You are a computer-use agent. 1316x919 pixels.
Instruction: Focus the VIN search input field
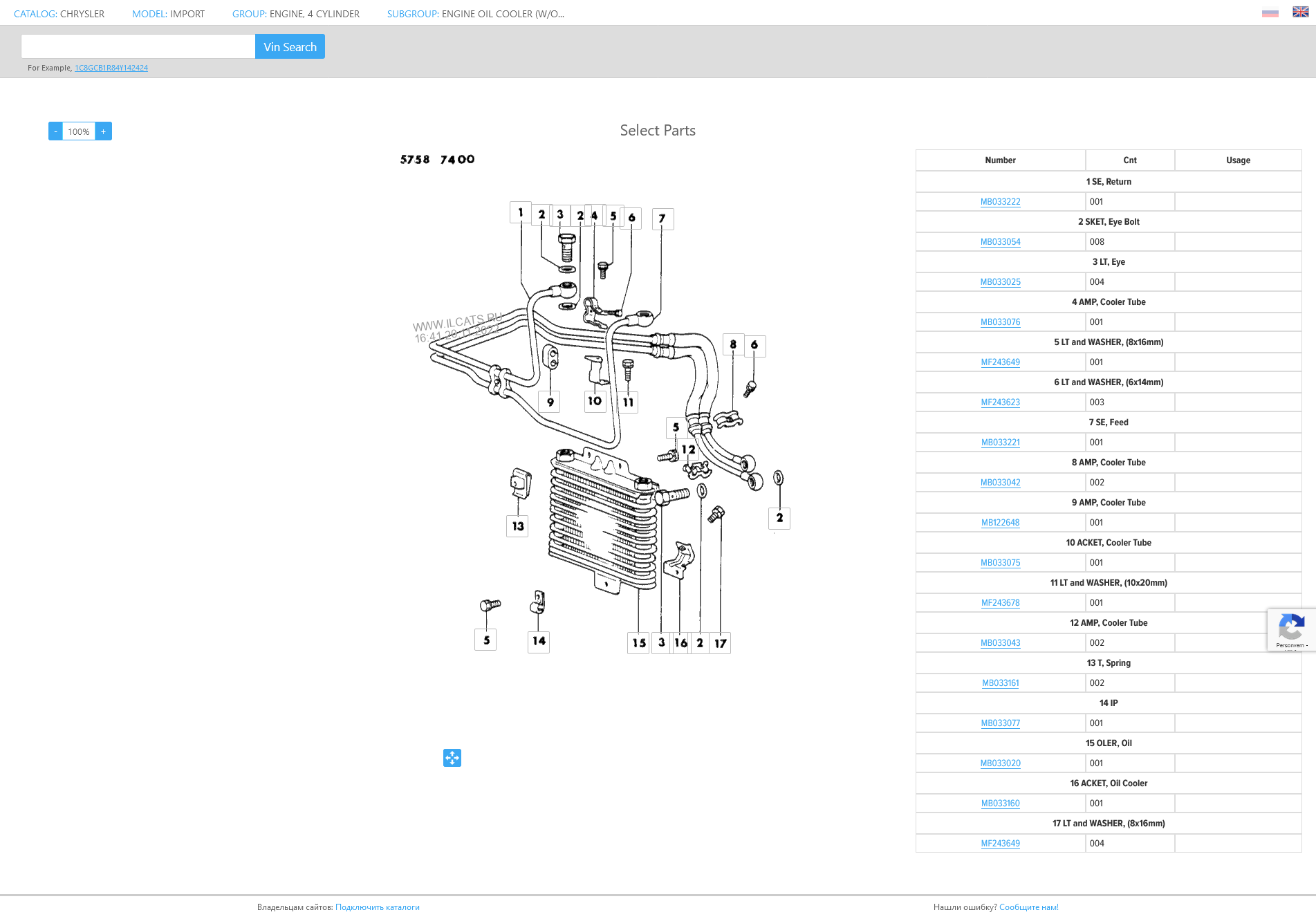point(138,47)
